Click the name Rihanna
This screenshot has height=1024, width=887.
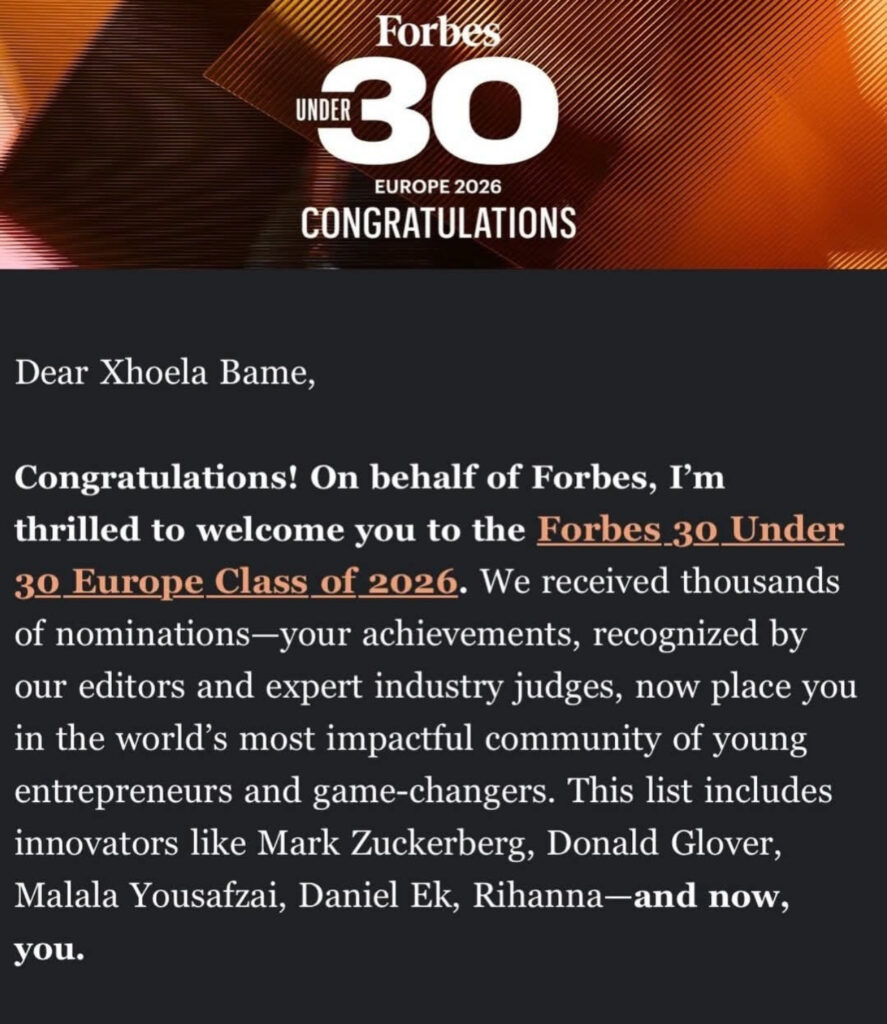537,896
